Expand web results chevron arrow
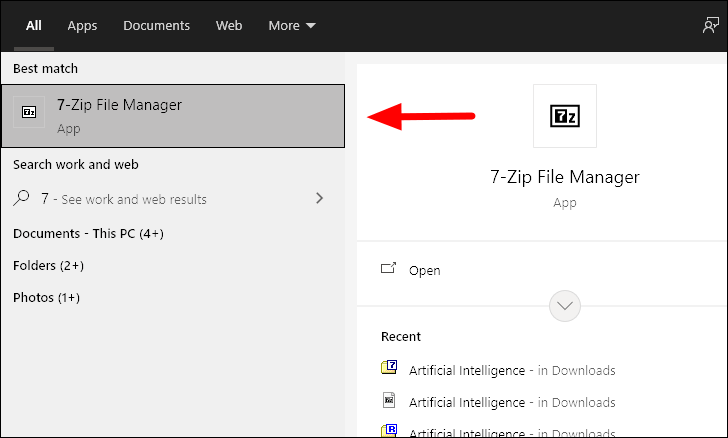This screenshot has width=728, height=438. 319,198
